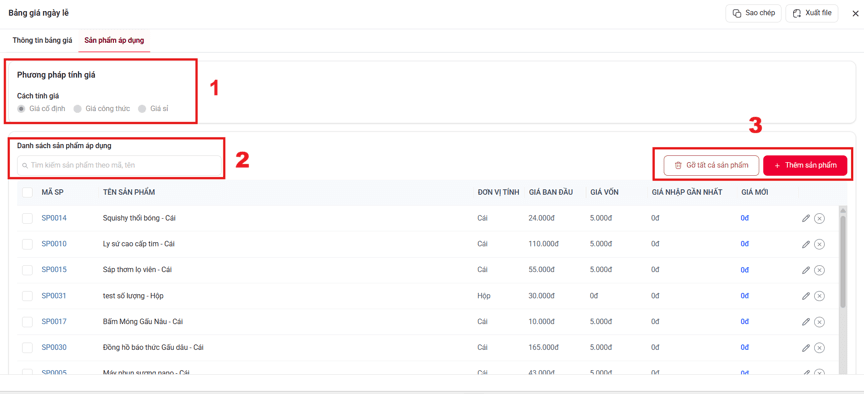Remove test số lượng row with circled X
Screen dimensions: 864x394
[x=819, y=296]
